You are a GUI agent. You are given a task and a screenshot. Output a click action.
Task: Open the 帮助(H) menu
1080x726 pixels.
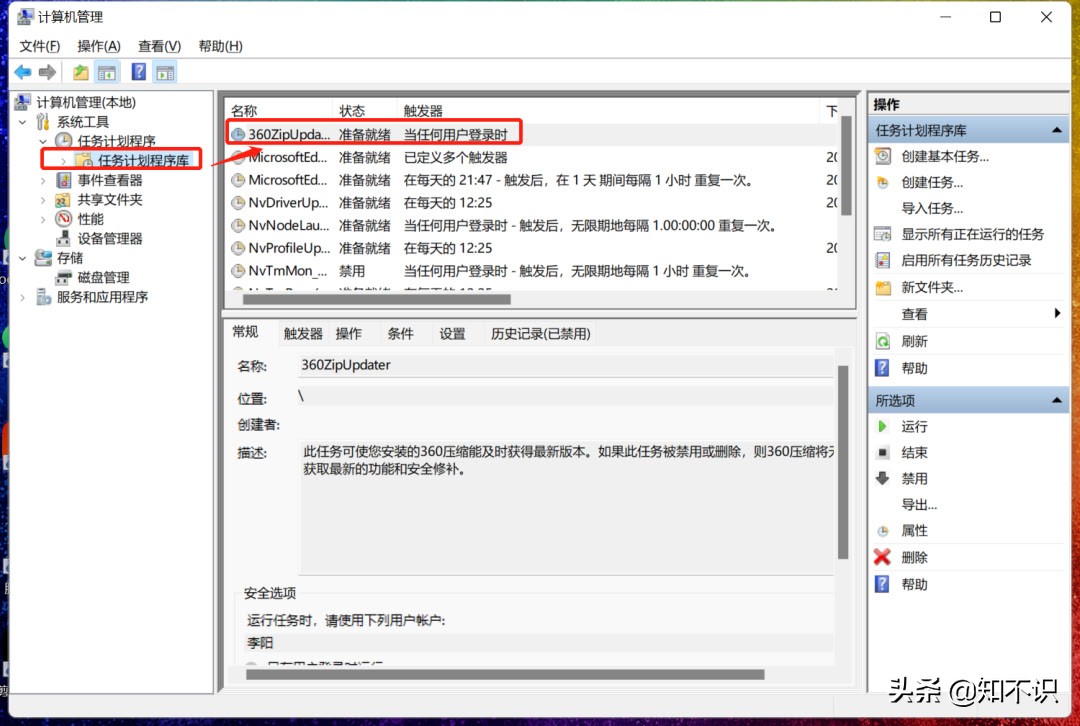point(220,46)
